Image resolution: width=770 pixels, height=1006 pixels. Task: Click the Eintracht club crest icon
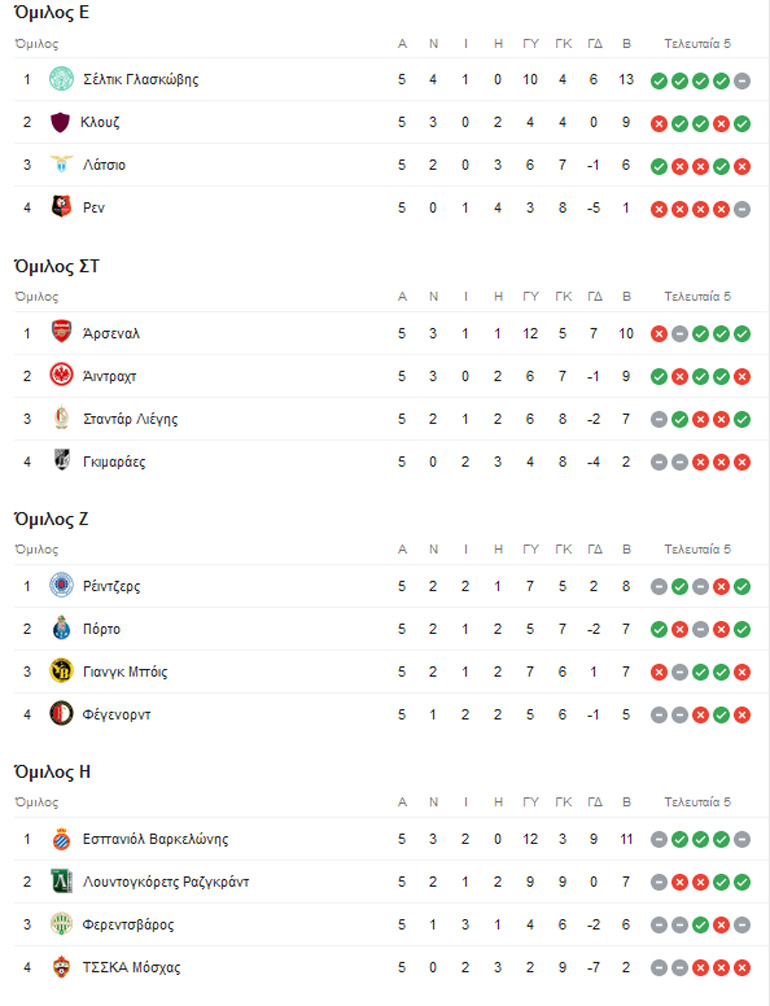62,376
